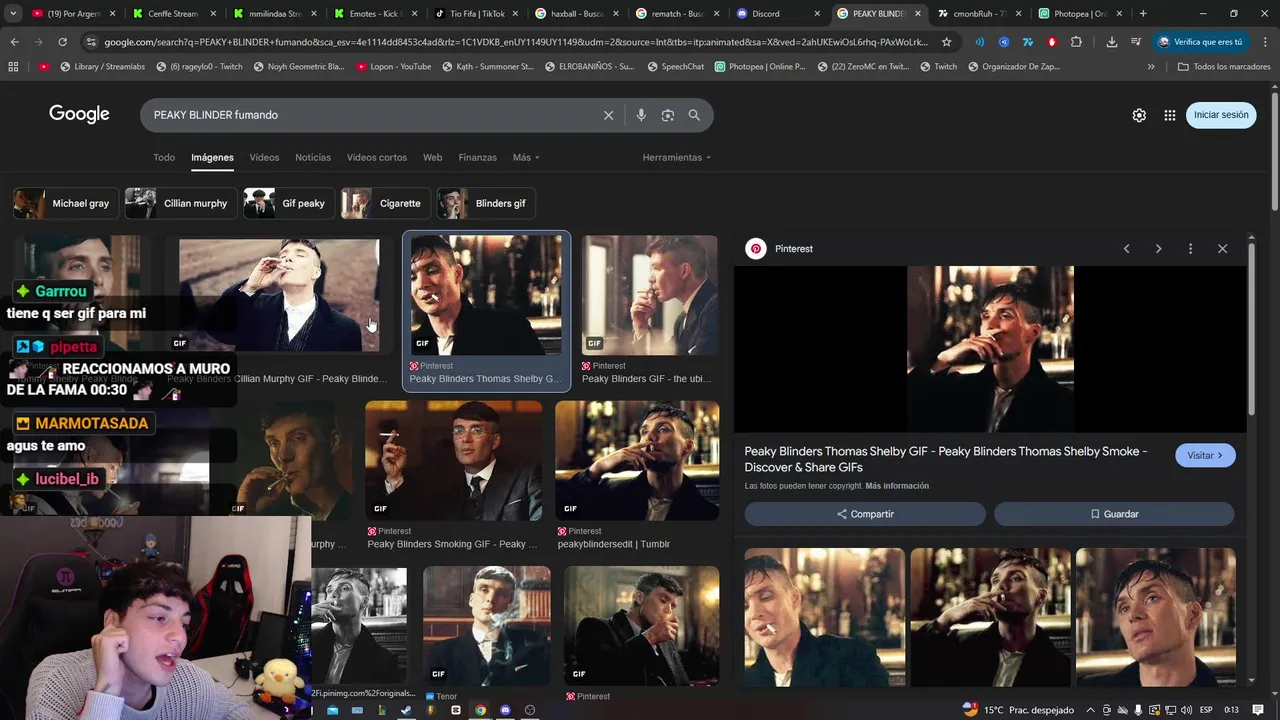Open the Todos los marcadores folder
1280x720 pixels.
pos(1224,66)
